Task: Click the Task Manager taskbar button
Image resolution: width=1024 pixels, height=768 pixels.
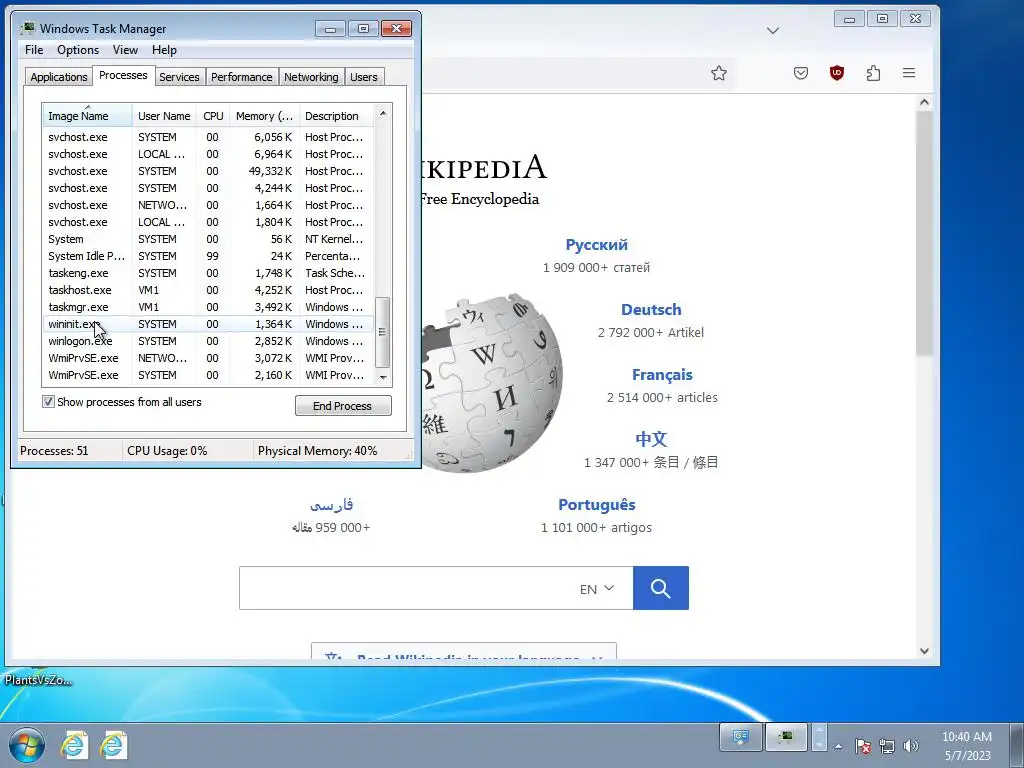Action: pyautogui.click(x=786, y=738)
